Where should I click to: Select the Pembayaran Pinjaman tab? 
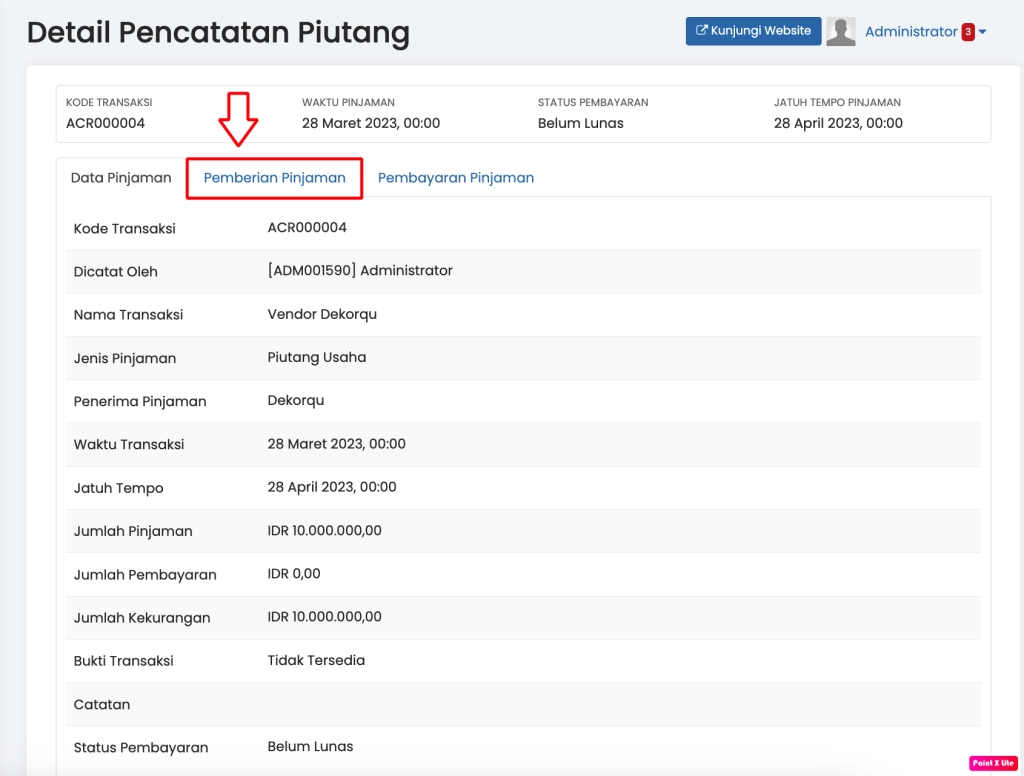click(456, 177)
